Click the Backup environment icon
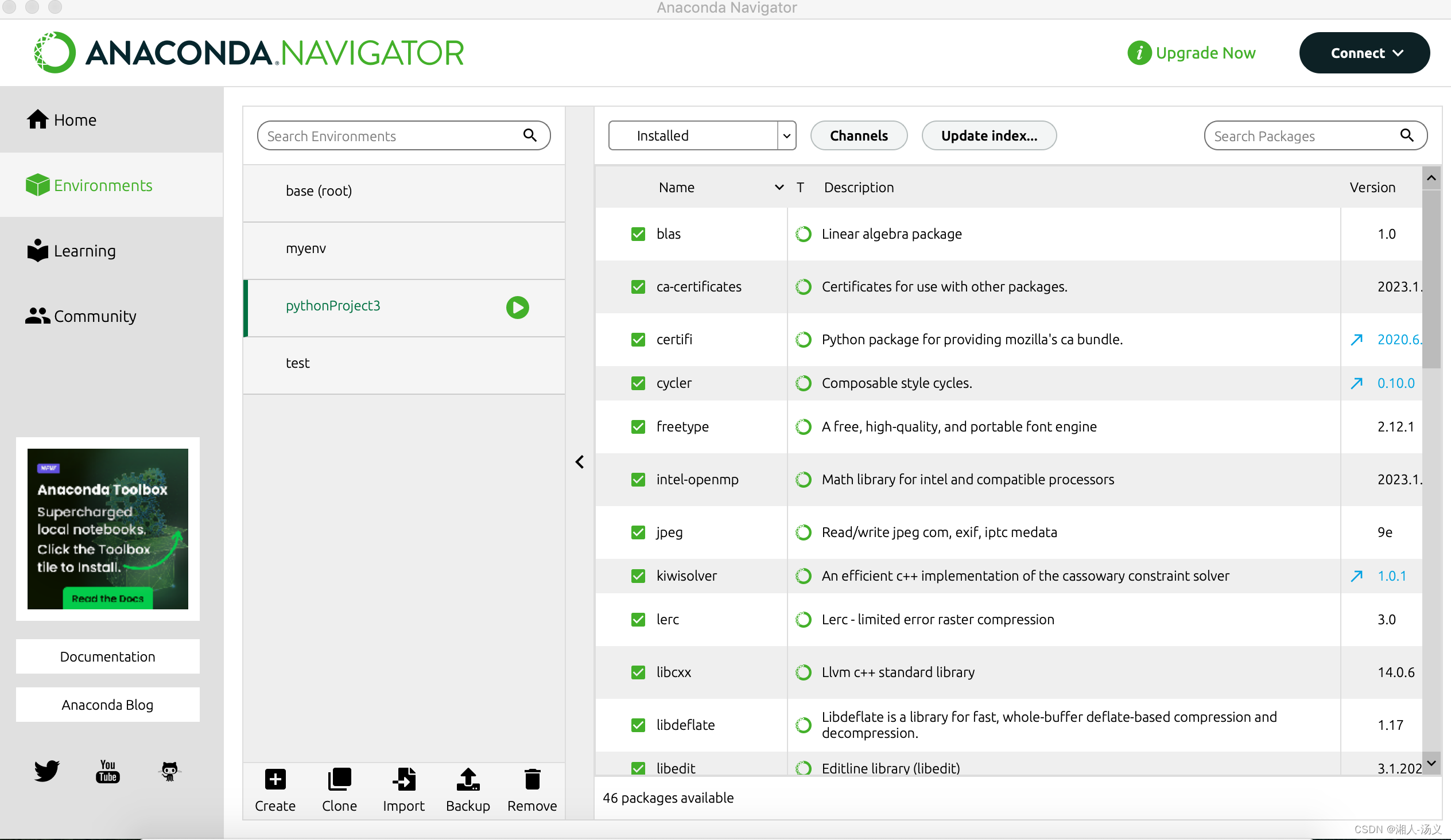This screenshot has height=840, width=1451. (x=468, y=779)
